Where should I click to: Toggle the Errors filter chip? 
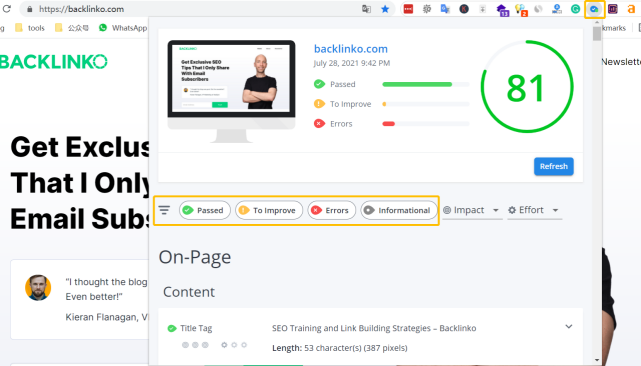(x=332, y=210)
